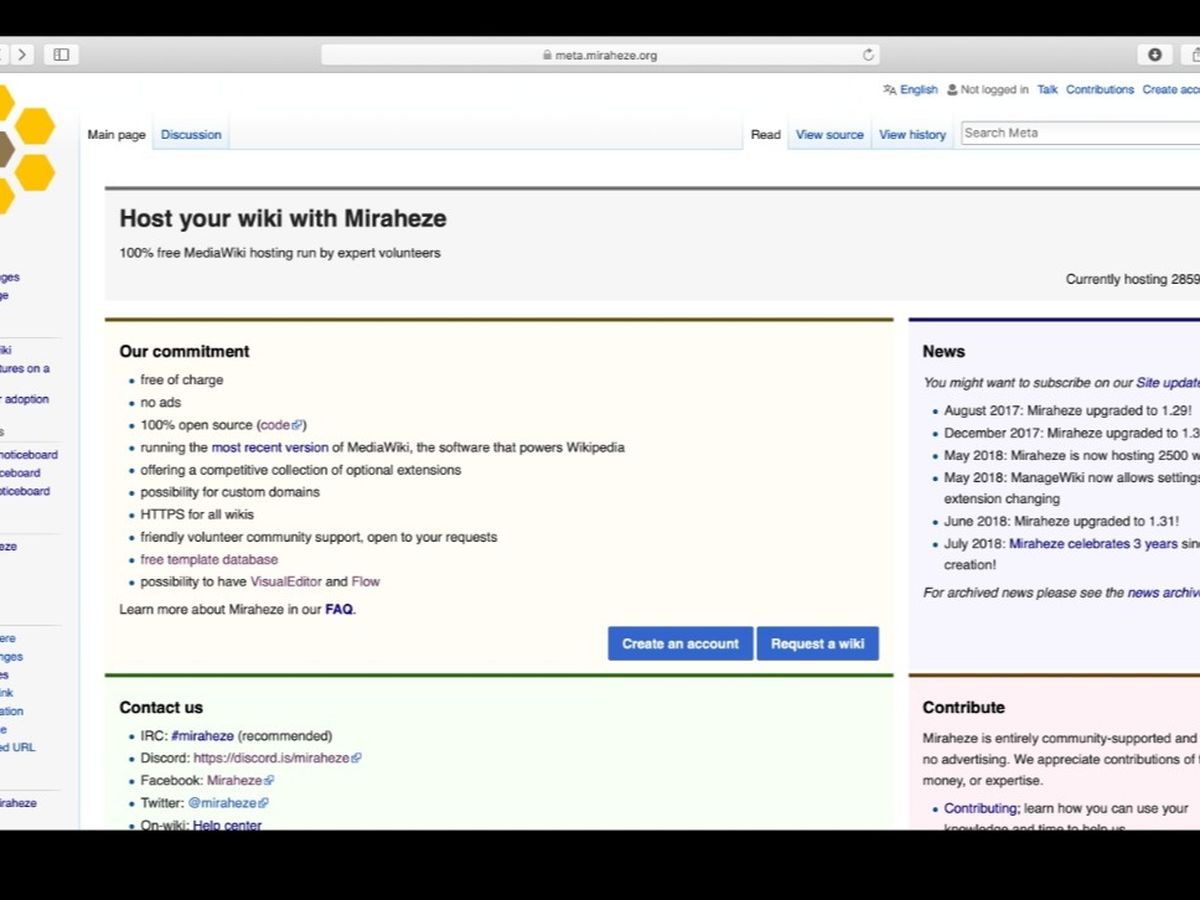Viewport: 1200px width, 900px height.
Task: Open the View source tab
Action: pos(829,135)
